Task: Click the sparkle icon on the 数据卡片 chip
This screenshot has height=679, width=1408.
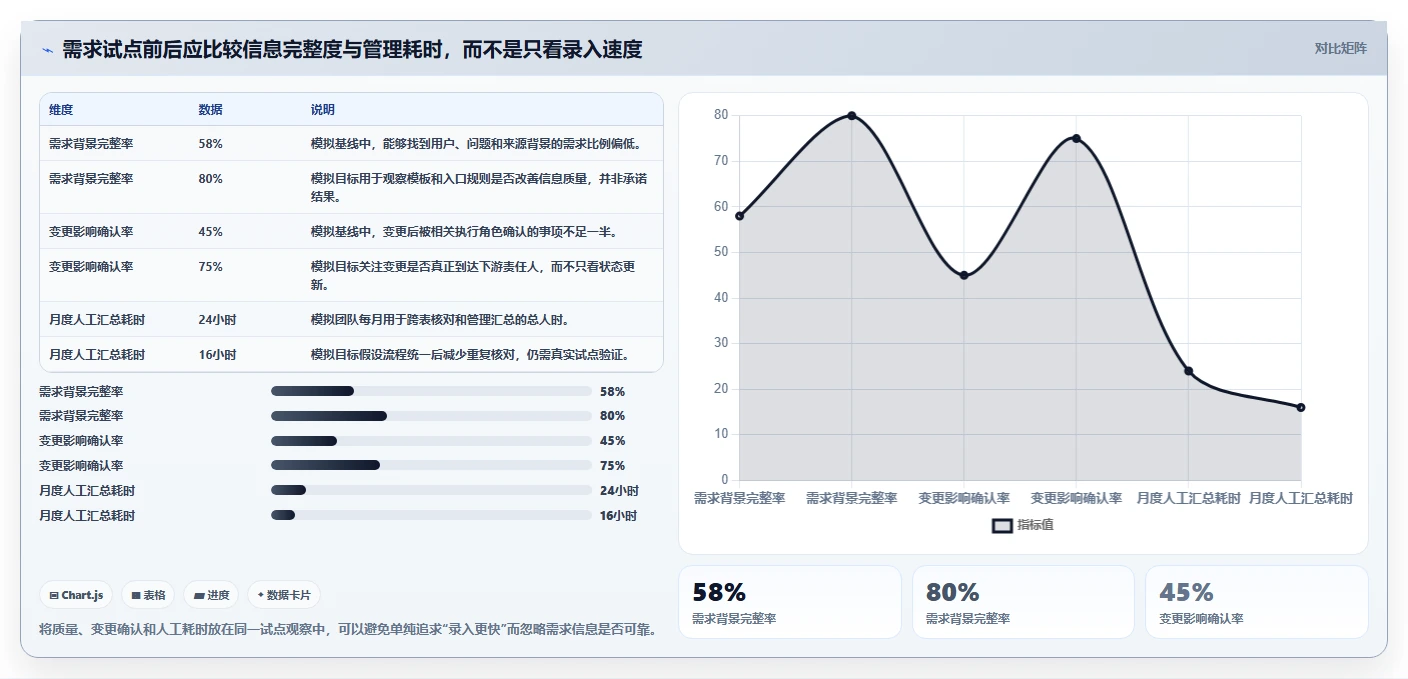Action: [x=260, y=595]
